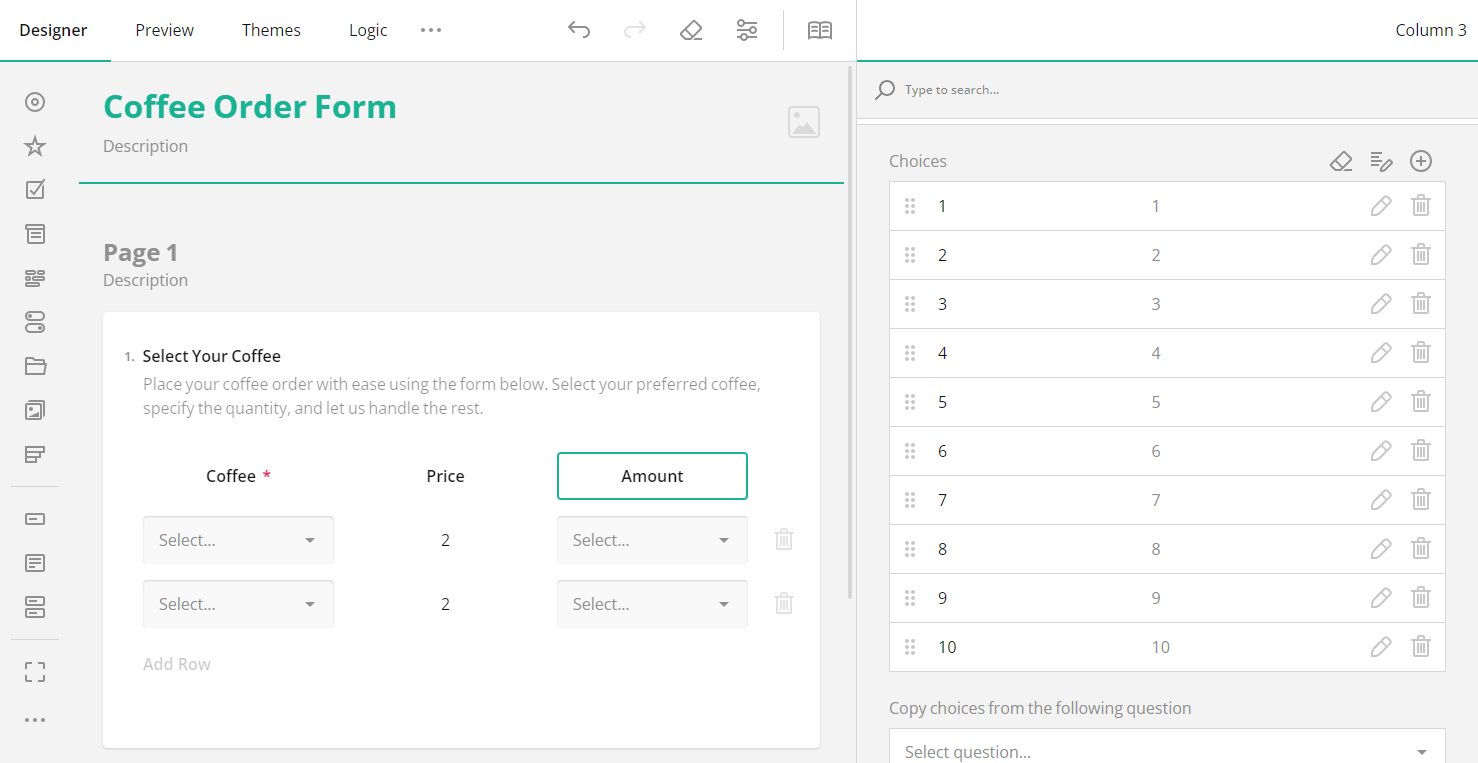1478x763 pixels.
Task: Open the Amount dropdown in the second row
Action: pos(652,603)
